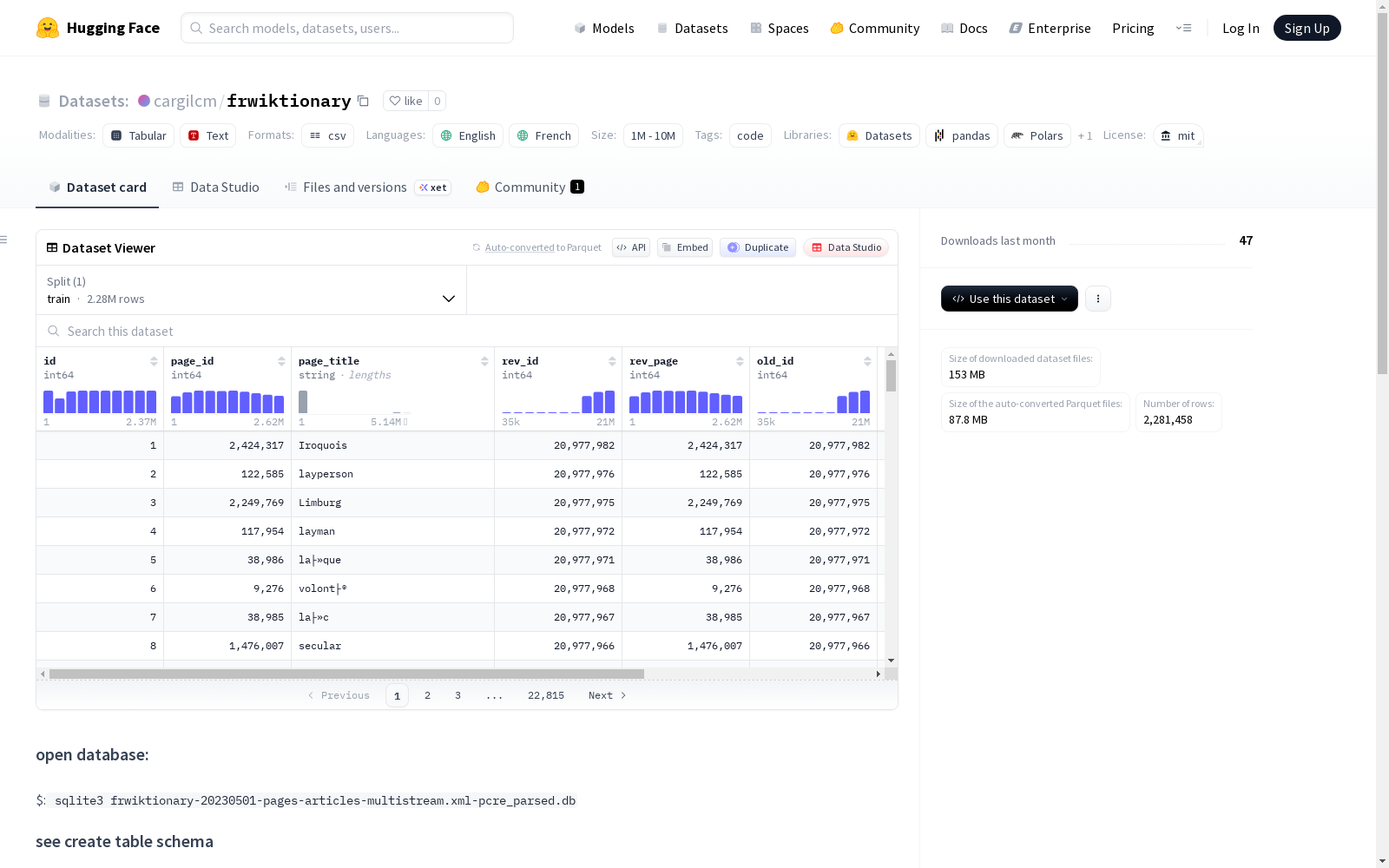Click the cargilcm user avatar

click(x=144, y=101)
